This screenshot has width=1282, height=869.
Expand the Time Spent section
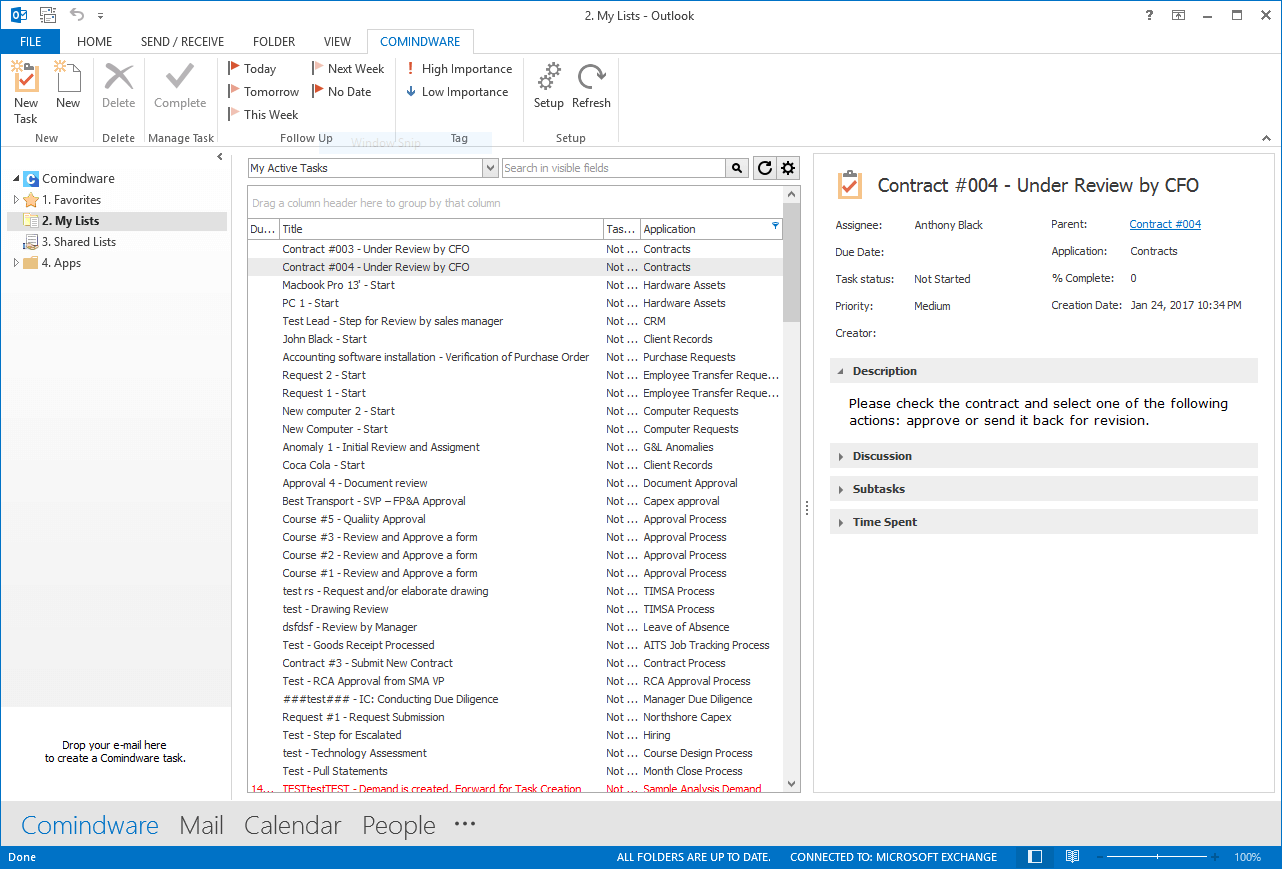click(x=841, y=522)
